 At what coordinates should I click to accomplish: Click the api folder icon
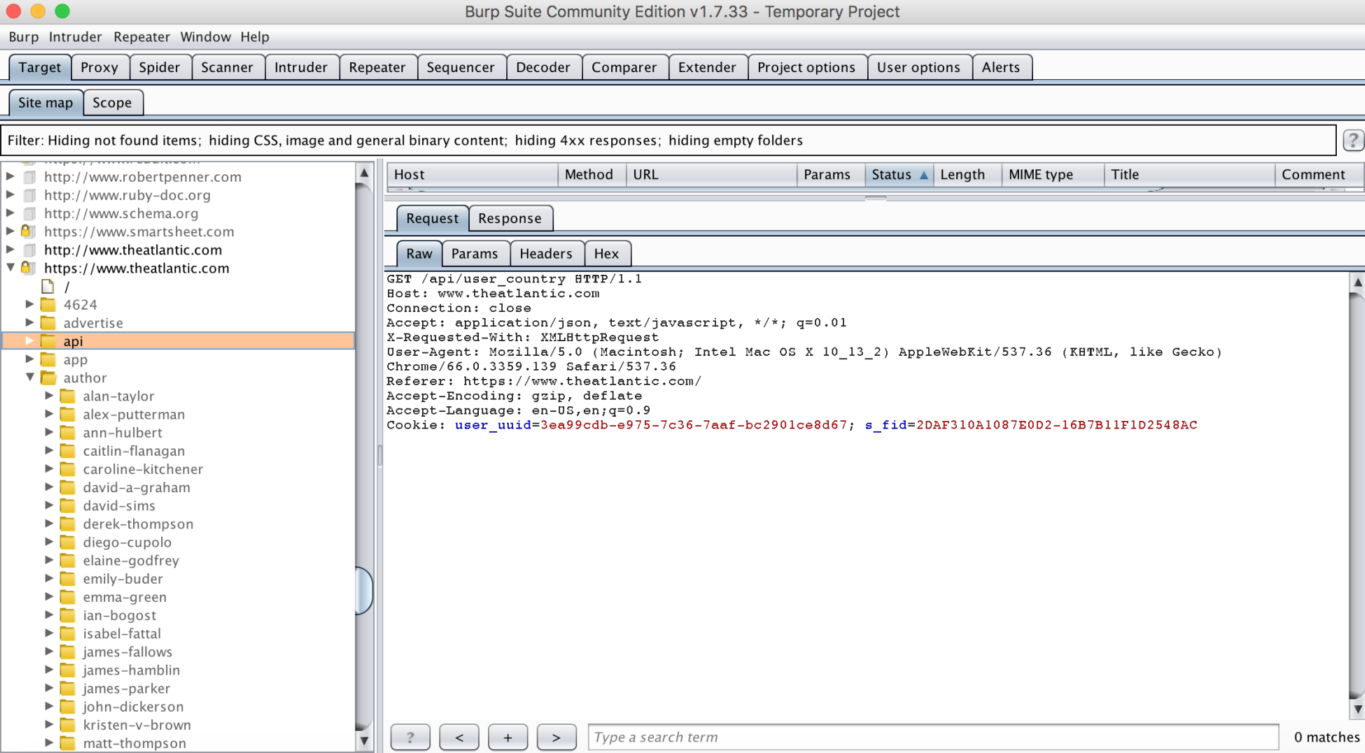click(x=48, y=341)
